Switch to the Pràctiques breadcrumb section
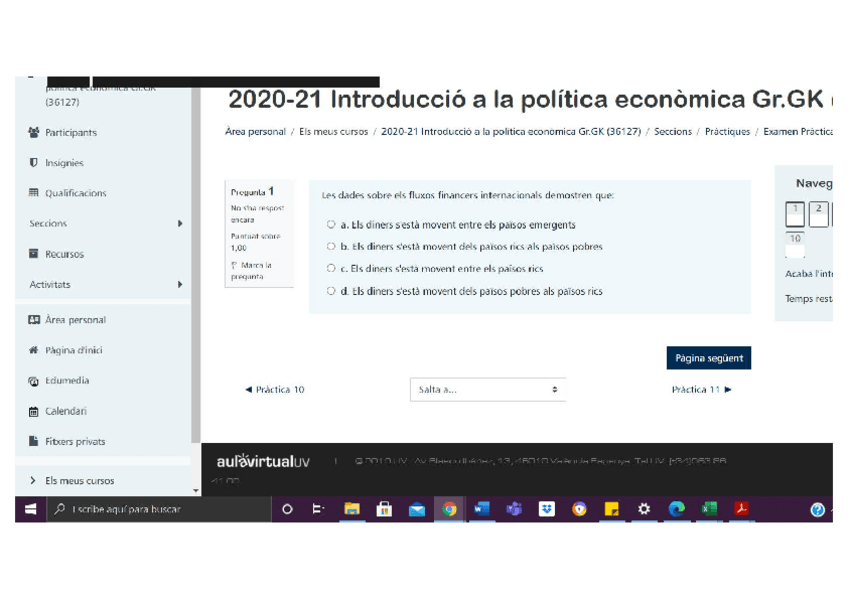Viewport: 848px width, 599px height. (x=727, y=130)
